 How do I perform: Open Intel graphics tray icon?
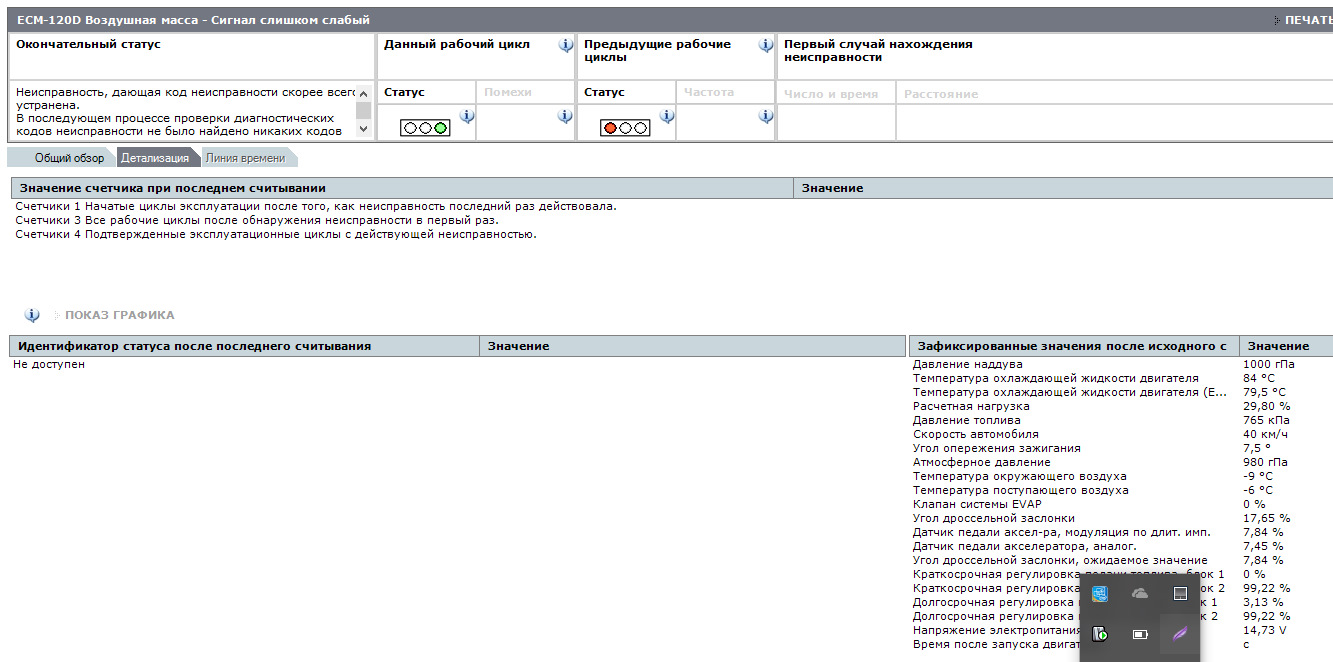(x=1100, y=594)
